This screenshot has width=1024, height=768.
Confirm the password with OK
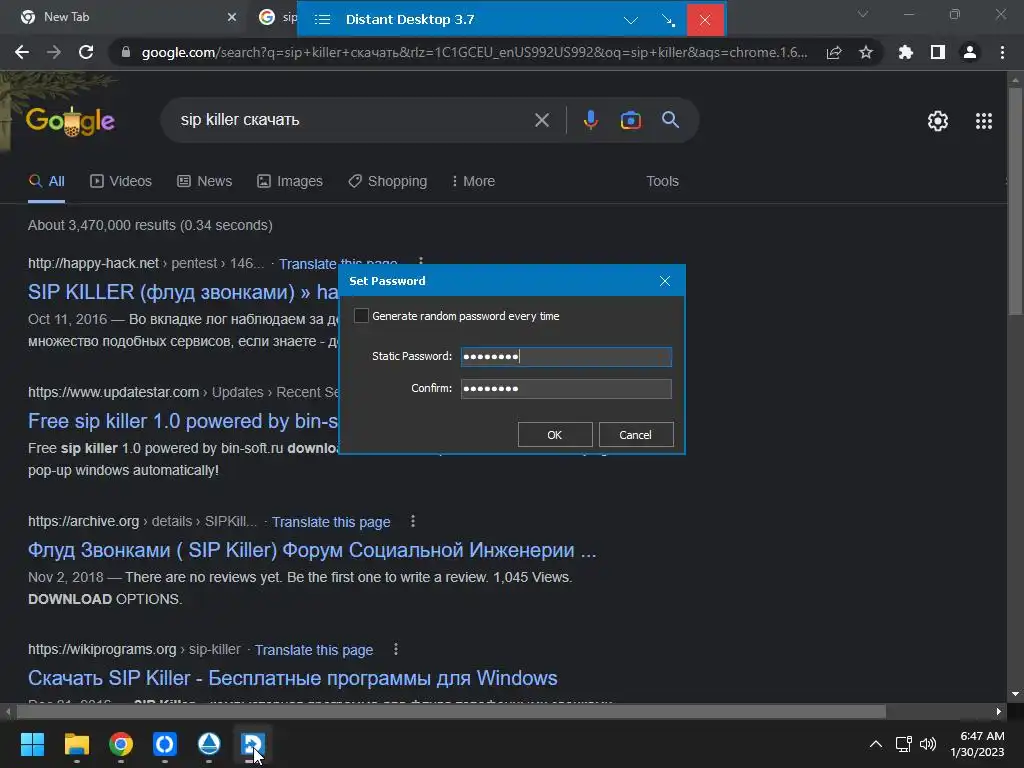coord(554,435)
